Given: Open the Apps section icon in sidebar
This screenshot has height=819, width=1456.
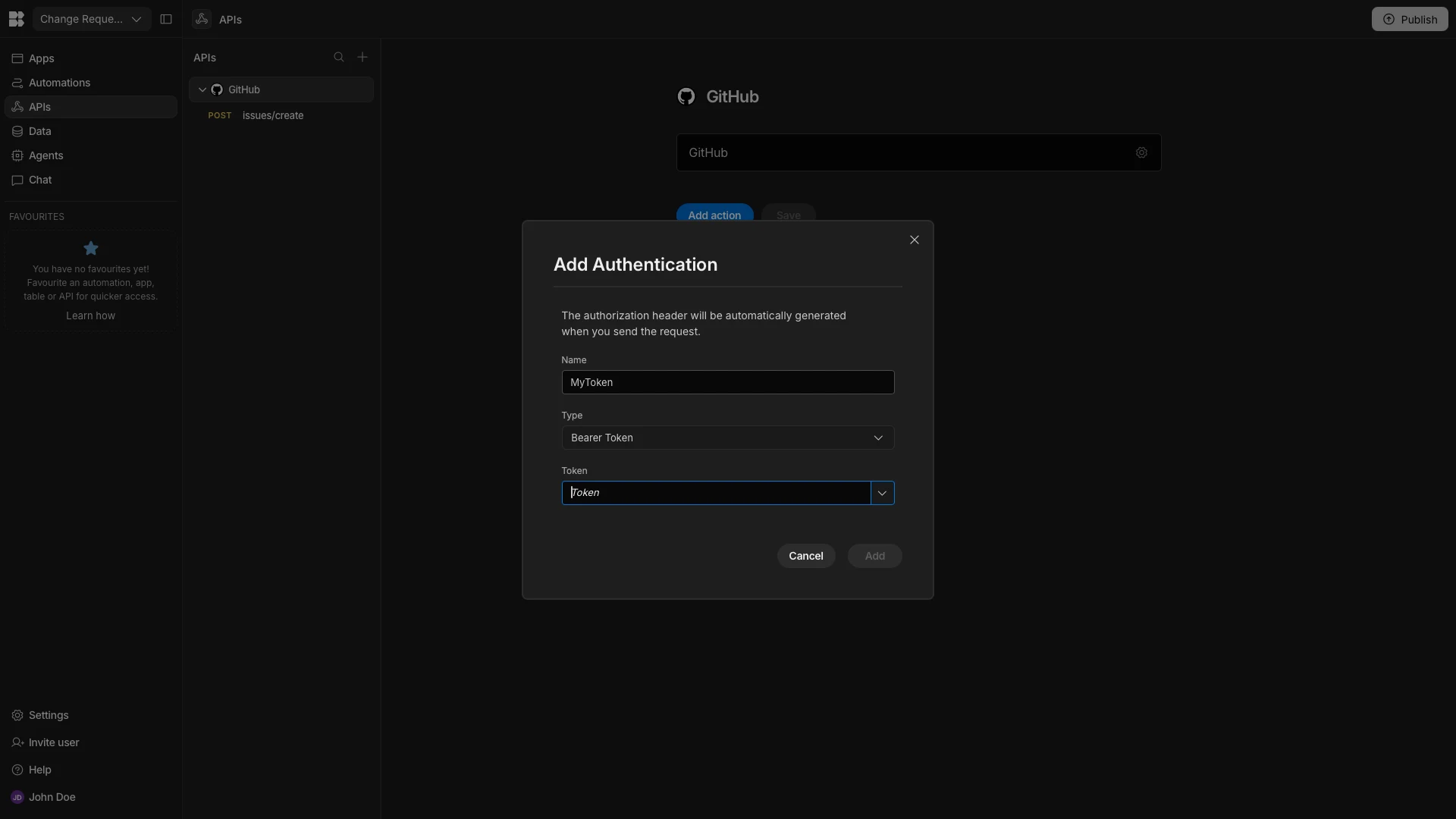Looking at the screenshot, I should pos(17,58).
